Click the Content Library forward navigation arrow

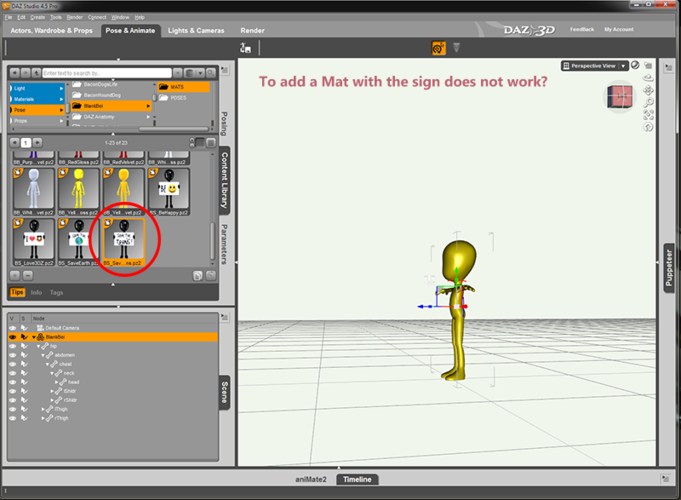[x=26, y=73]
